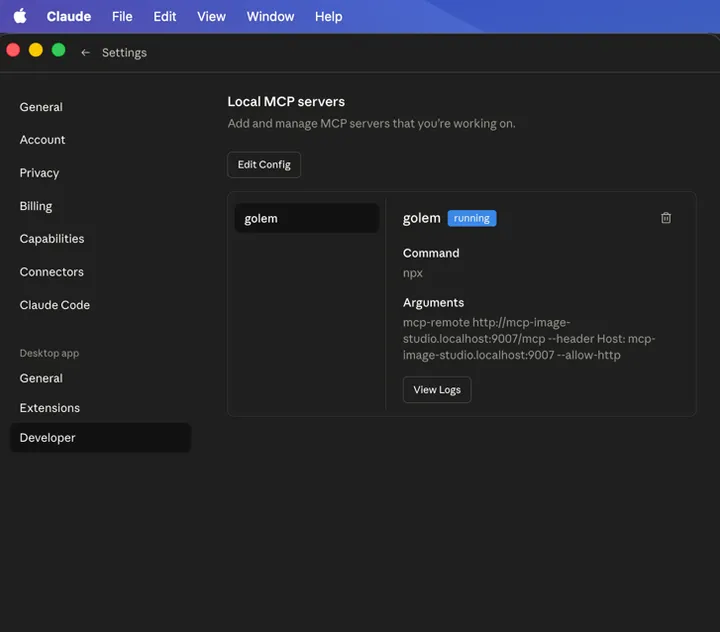Minimize the window with yellow button

click(x=36, y=50)
